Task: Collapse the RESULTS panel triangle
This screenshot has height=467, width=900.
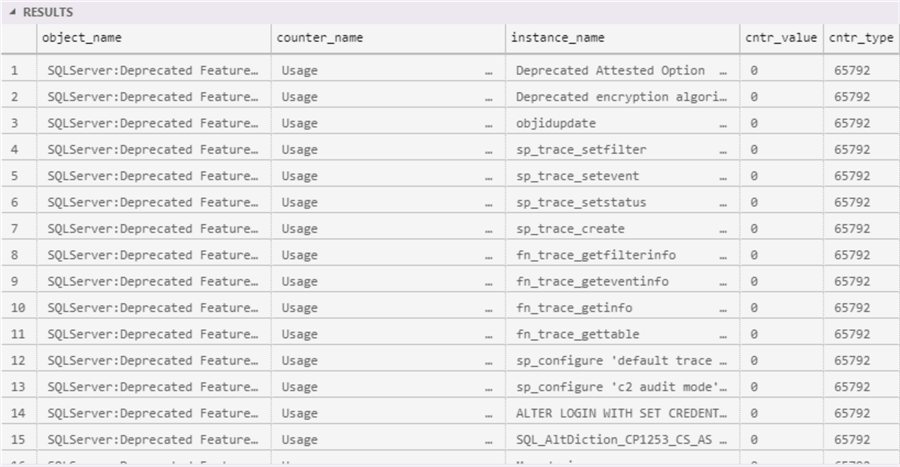Action: [12, 12]
